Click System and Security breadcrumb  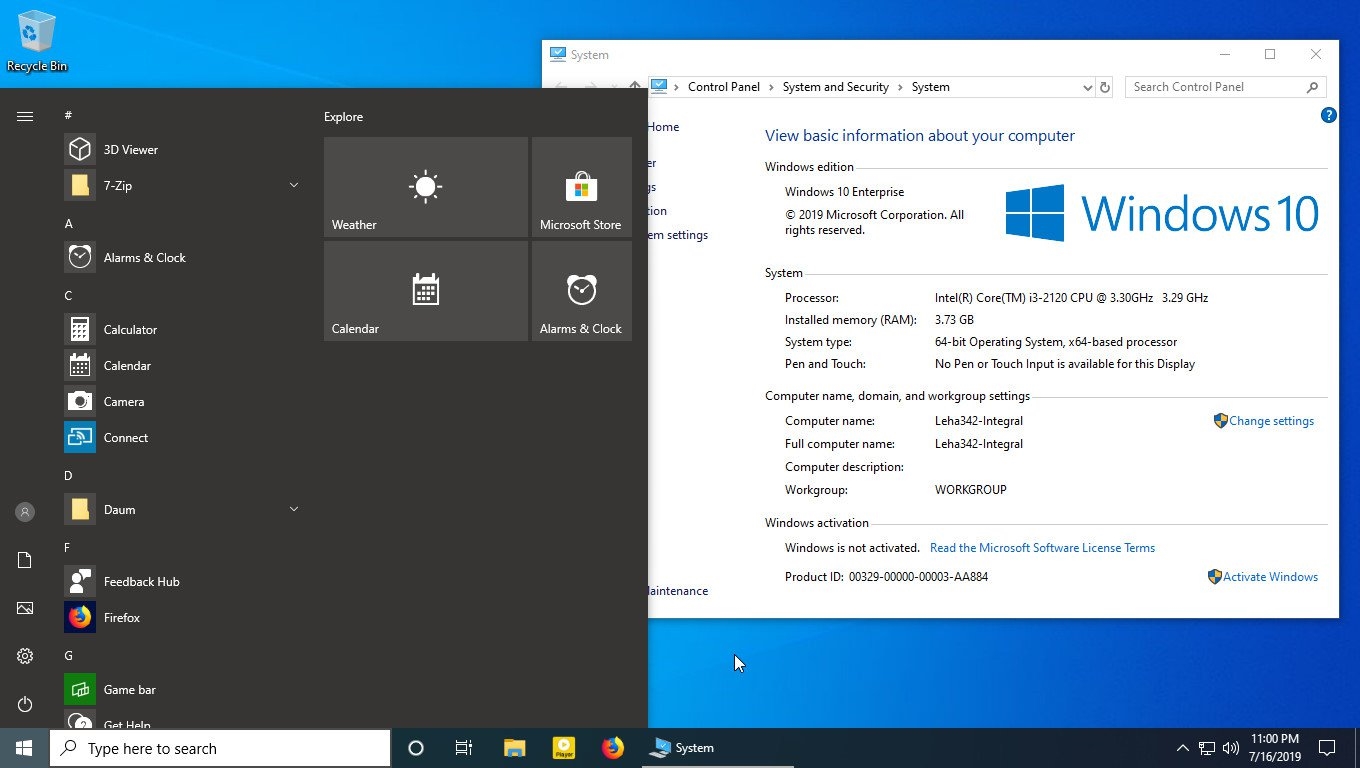(x=836, y=87)
